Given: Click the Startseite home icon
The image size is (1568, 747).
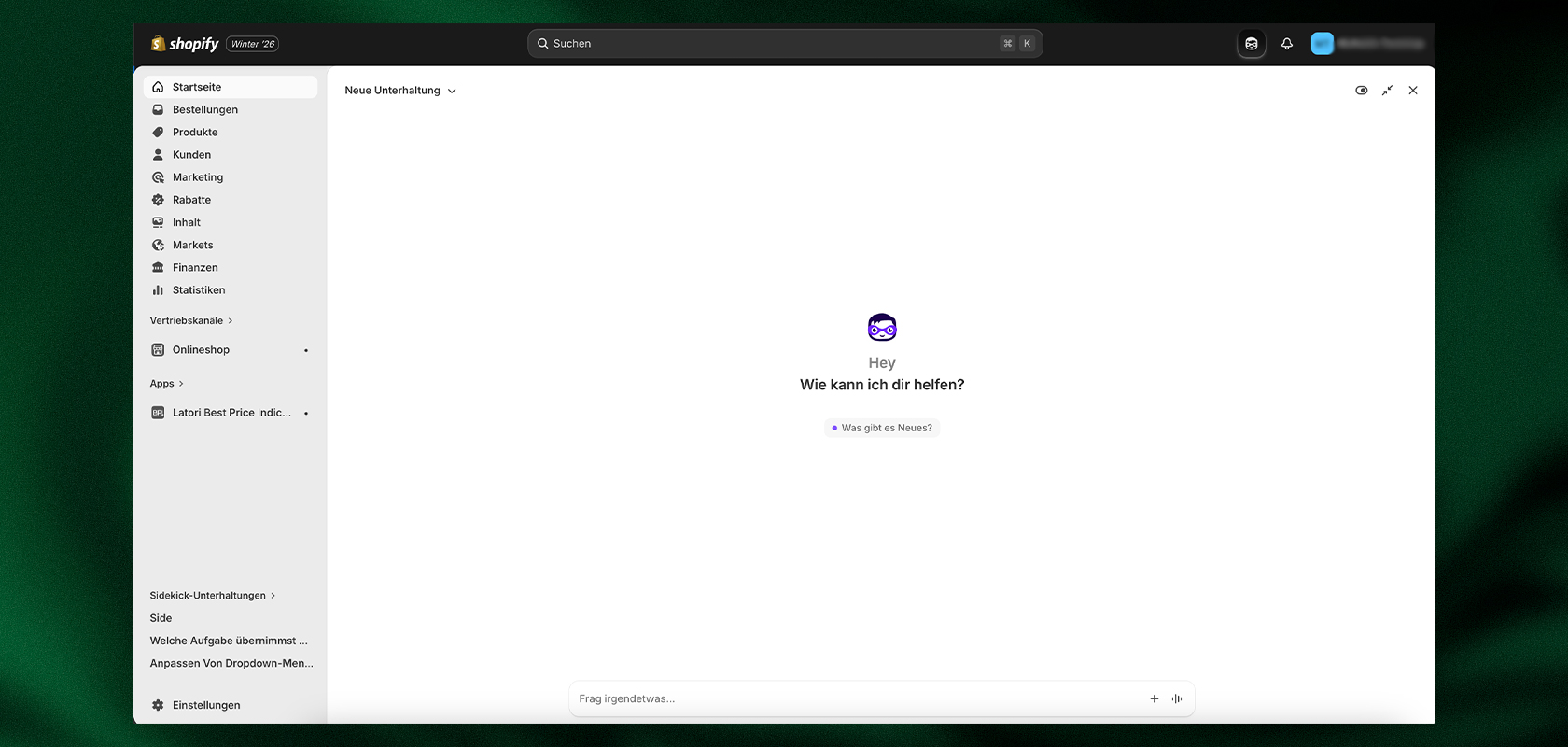Looking at the screenshot, I should pyautogui.click(x=158, y=87).
